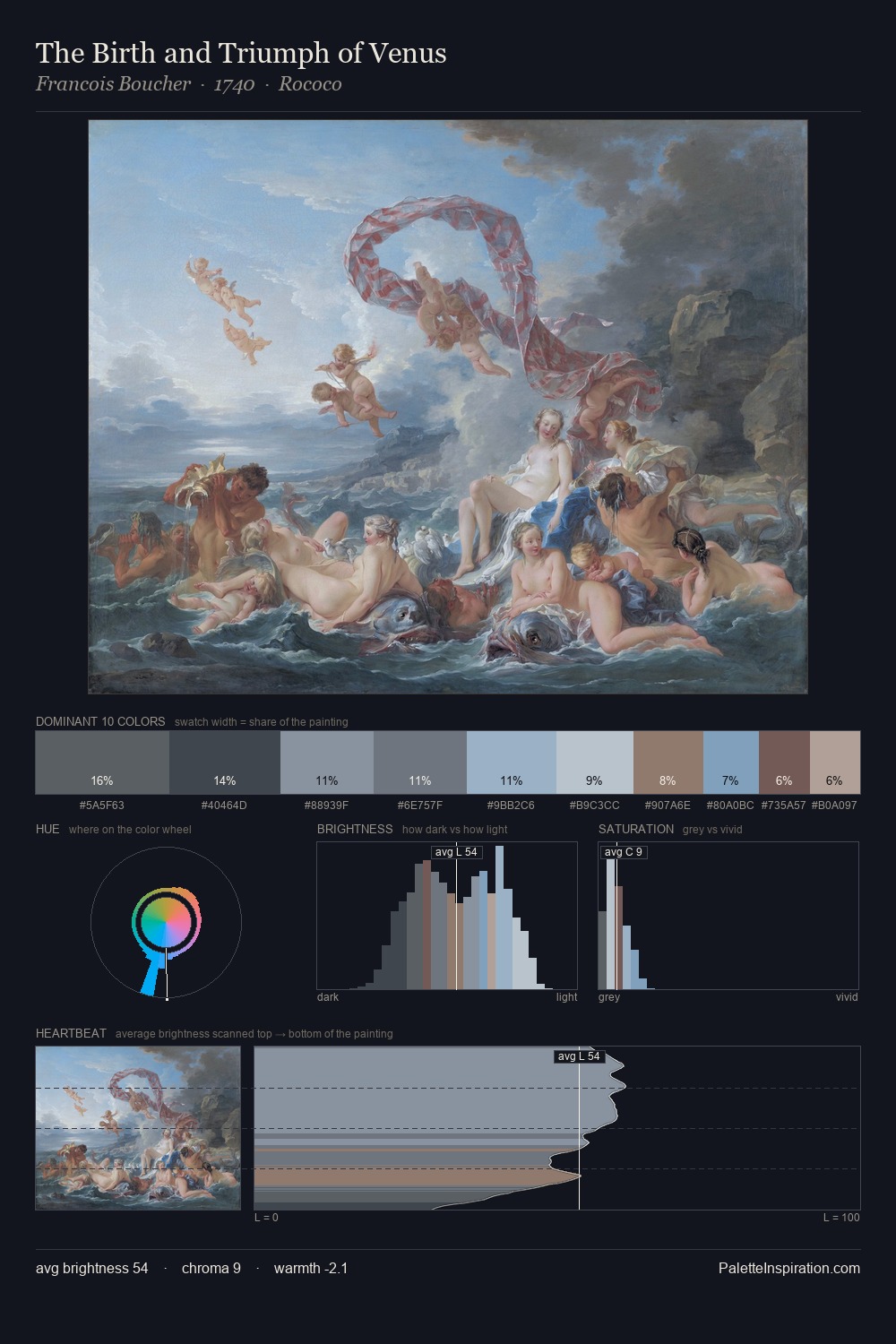Click the #735A57 dark brown swatch
Image resolution: width=896 pixels, height=1344 pixels.
[x=784, y=762]
